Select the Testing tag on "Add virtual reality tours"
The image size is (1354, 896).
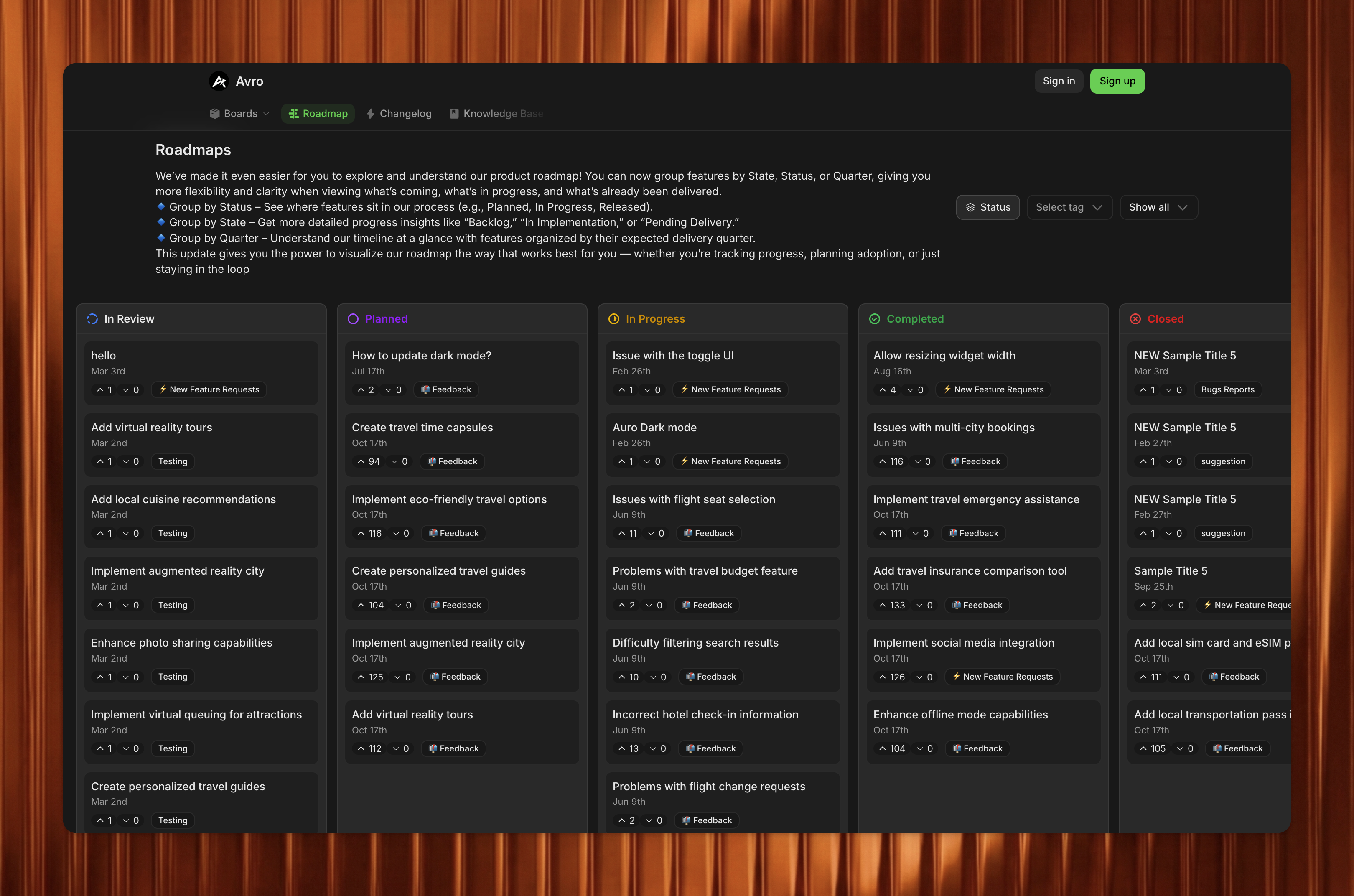click(172, 461)
